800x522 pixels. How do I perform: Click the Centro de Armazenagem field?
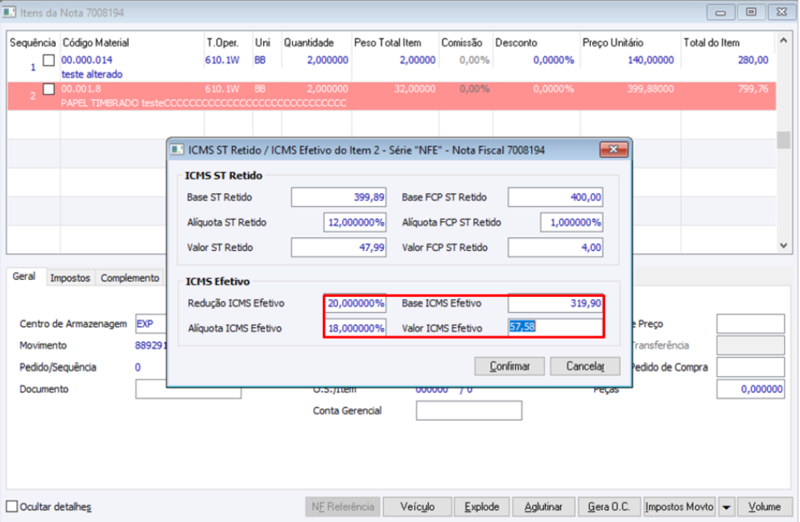[151, 324]
